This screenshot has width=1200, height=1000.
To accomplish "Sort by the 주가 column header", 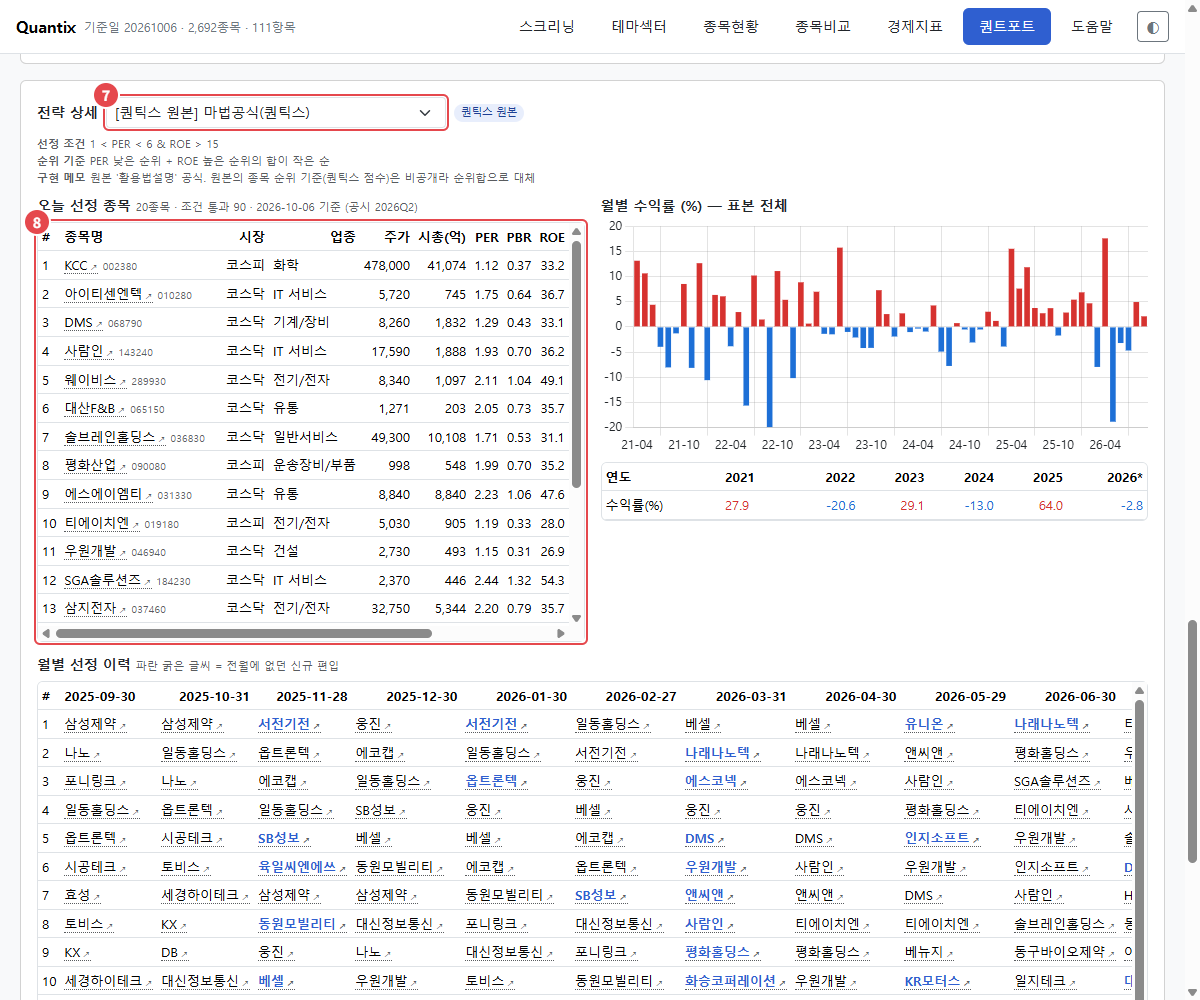I will [x=397, y=237].
